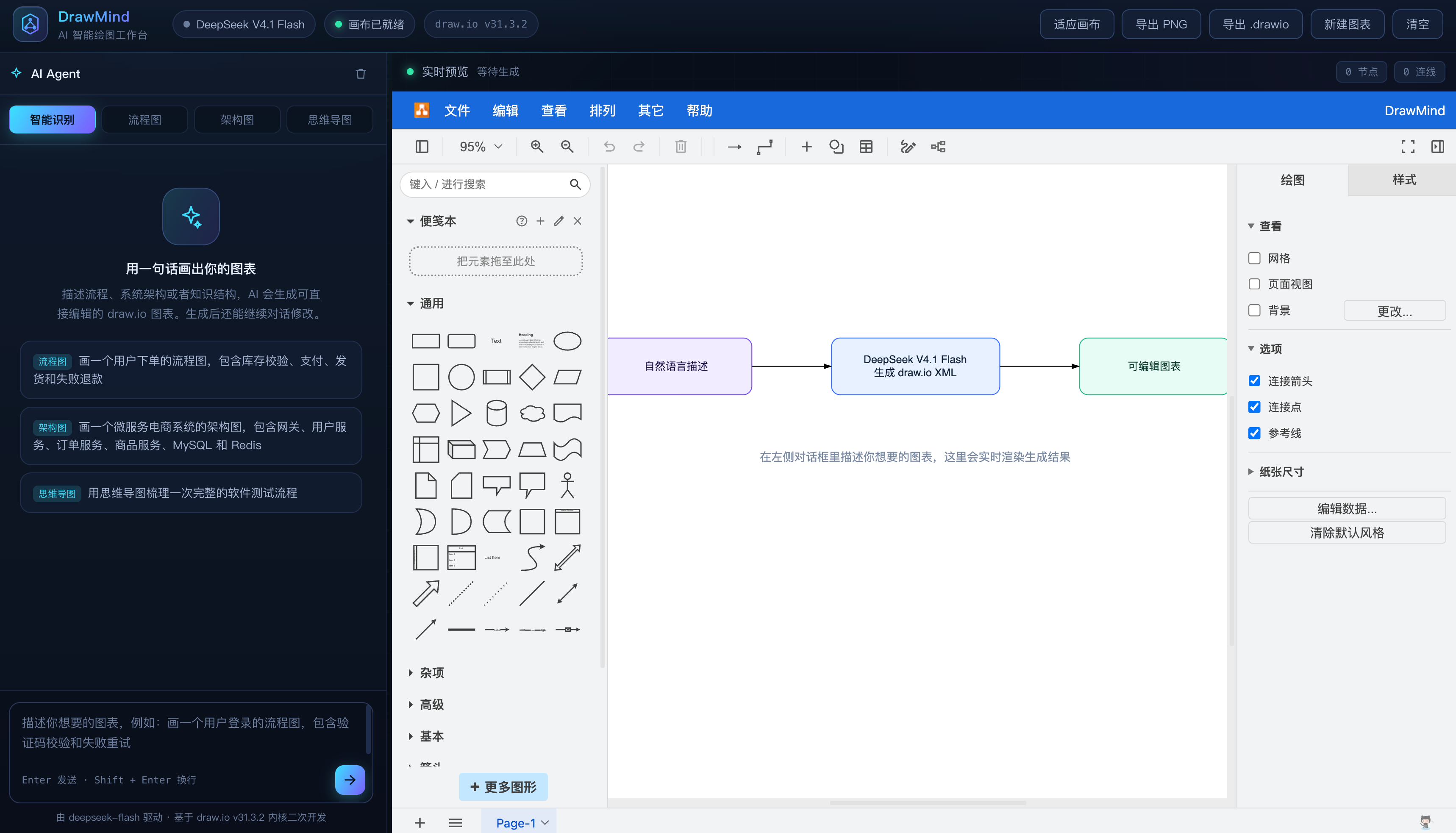Click the undo arrow icon
This screenshot has width=1456, height=833.
[x=609, y=147]
